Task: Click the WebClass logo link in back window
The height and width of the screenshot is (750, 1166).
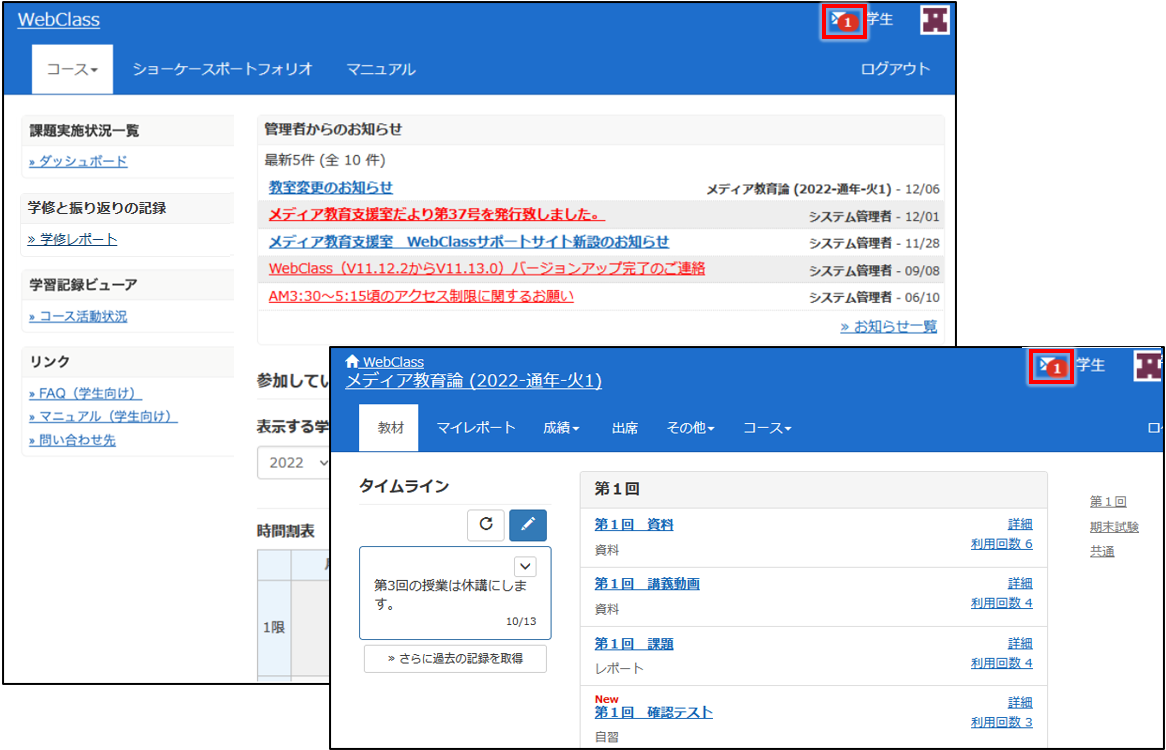Action: 59,20
